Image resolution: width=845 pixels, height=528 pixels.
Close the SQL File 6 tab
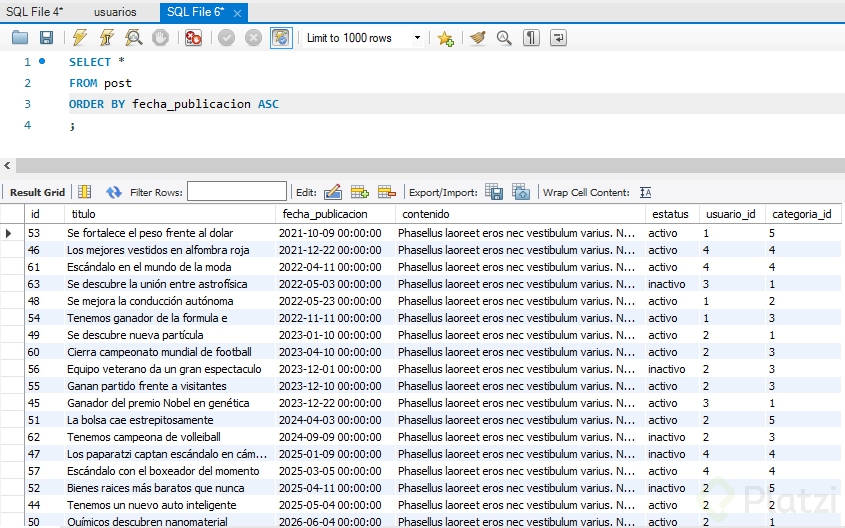pyautogui.click(x=237, y=13)
